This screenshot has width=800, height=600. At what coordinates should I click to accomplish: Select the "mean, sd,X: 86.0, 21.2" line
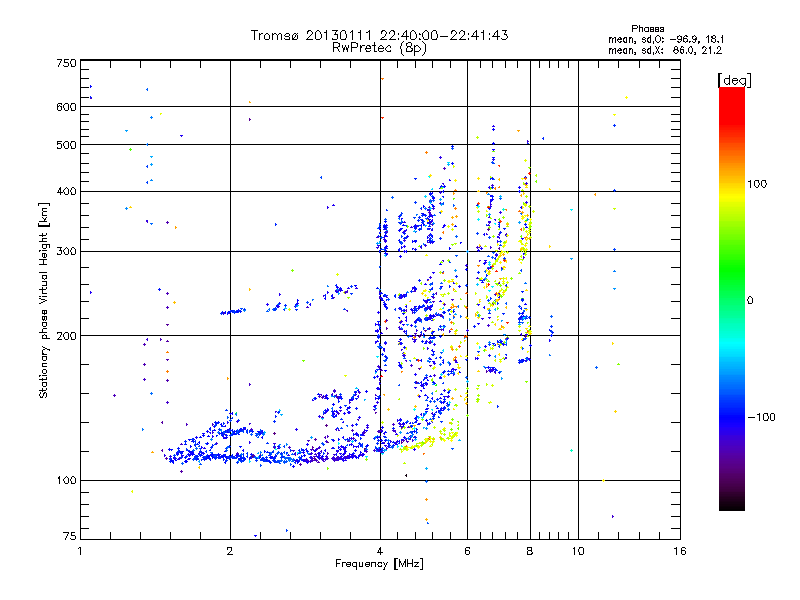click(x=665, y=51)
